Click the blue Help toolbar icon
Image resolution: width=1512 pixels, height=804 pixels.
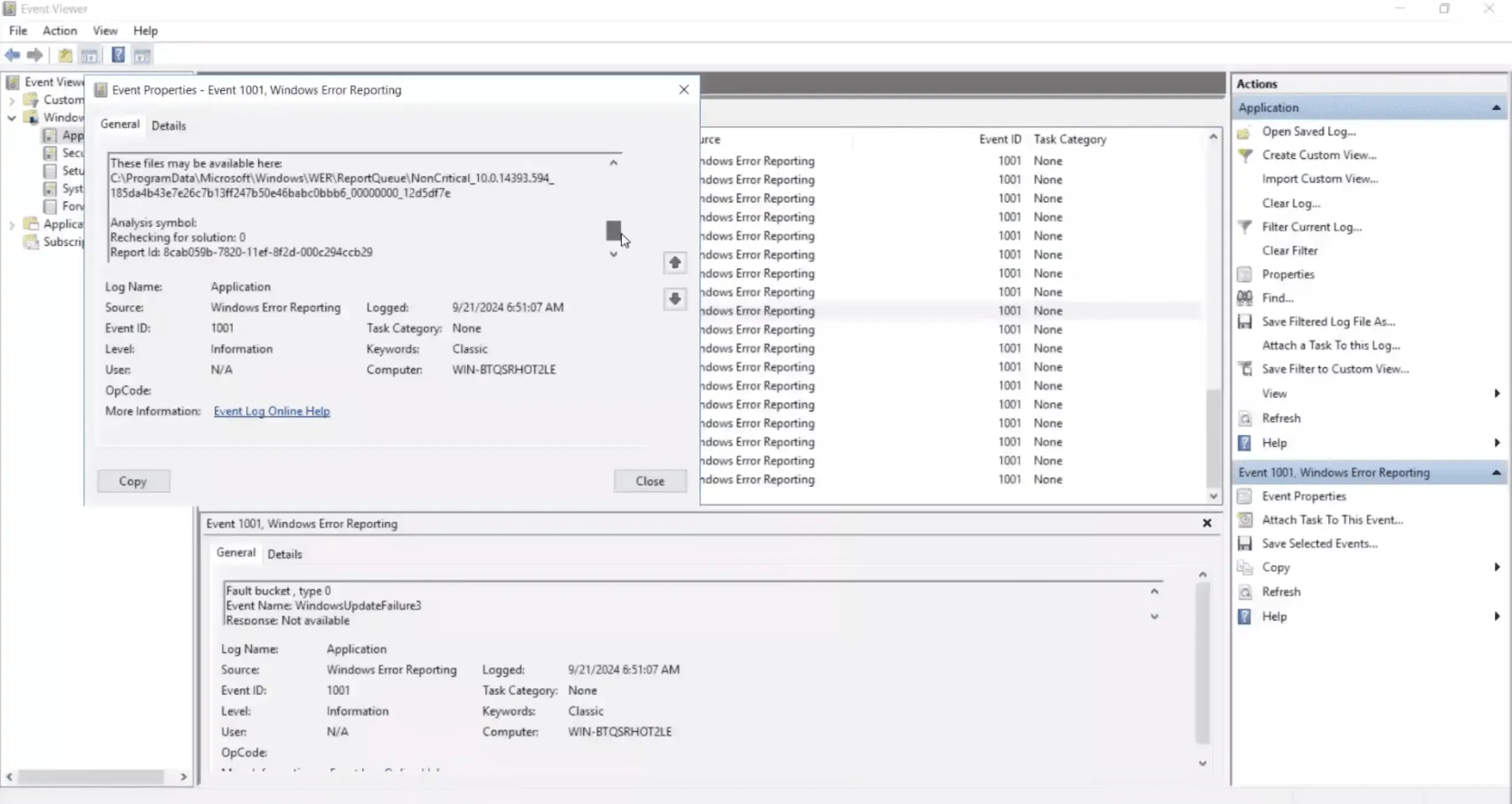118,55
